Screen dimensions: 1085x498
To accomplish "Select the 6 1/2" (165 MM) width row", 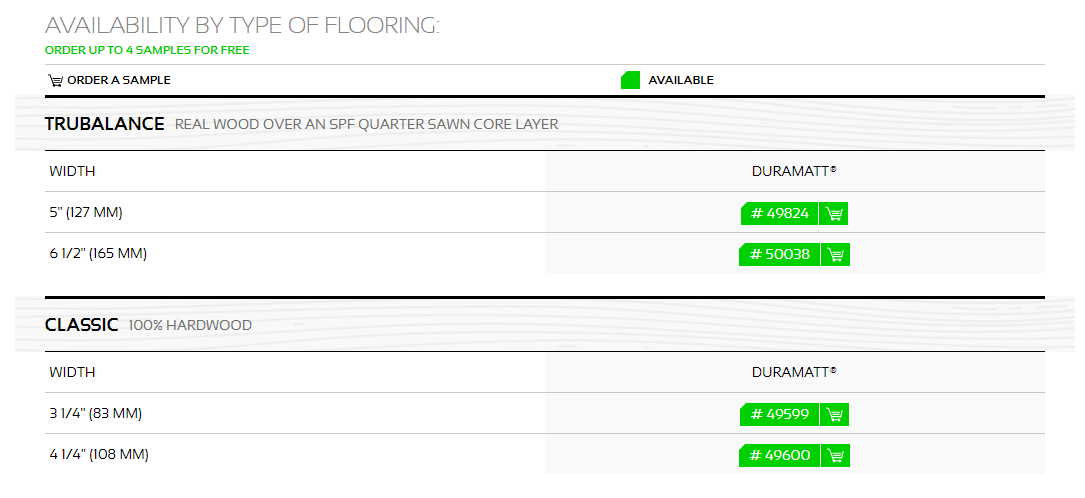I will click(x=545, y=253).
